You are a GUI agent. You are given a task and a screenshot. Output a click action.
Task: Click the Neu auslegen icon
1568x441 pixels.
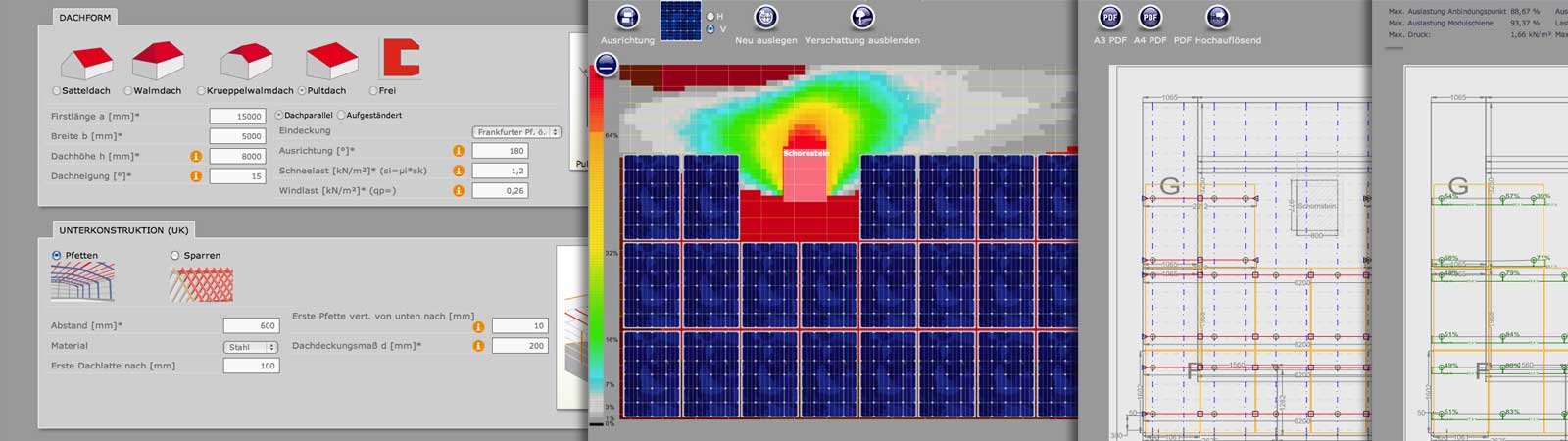[x=765, y=18]
